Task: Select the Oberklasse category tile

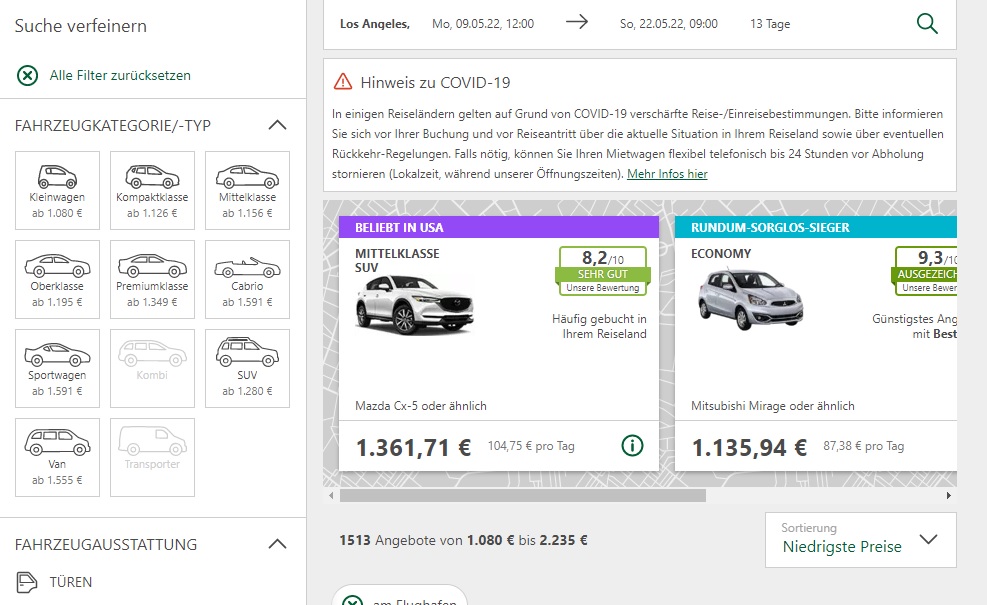Action: point(58,279)
